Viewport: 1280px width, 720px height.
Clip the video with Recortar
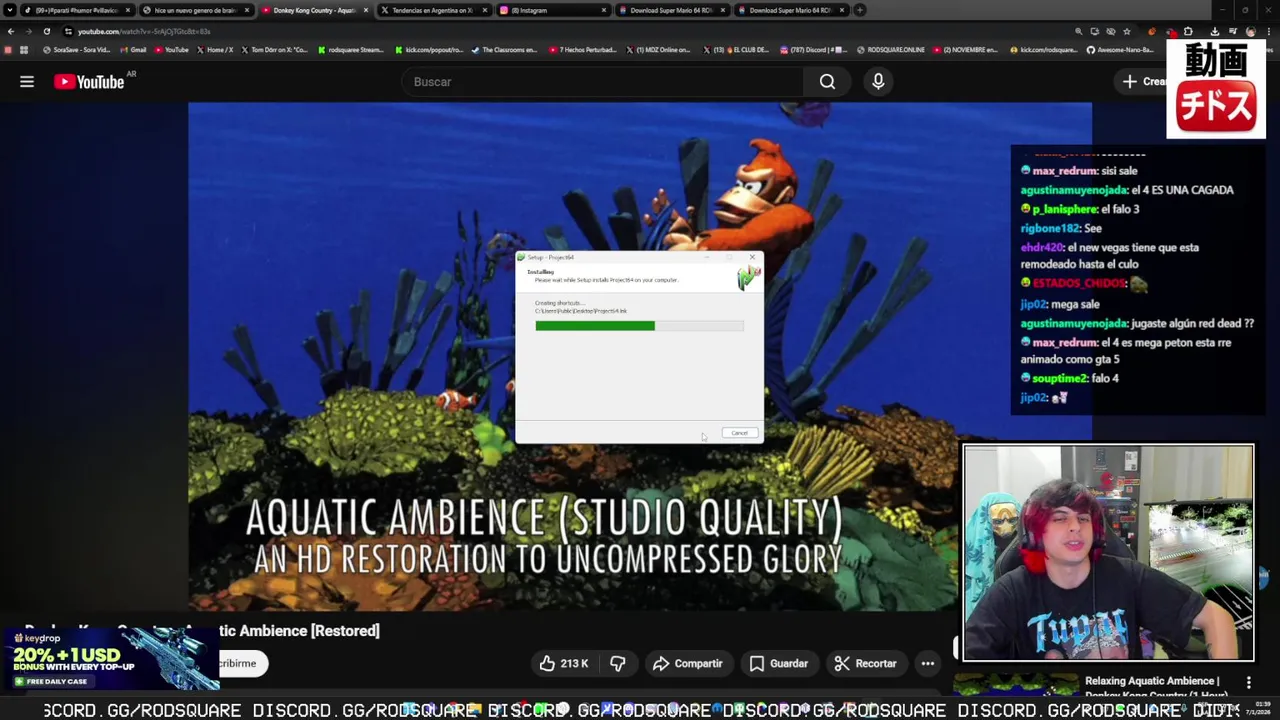click(866, 663)
